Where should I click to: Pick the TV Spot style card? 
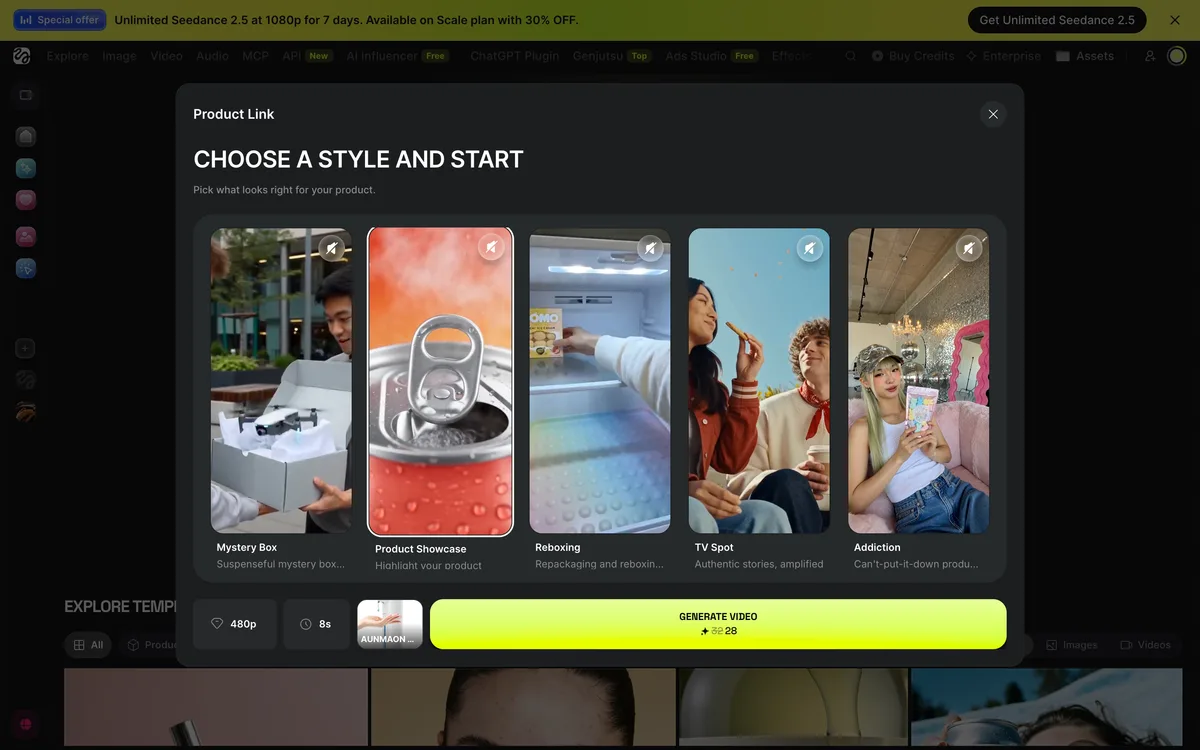[x=759, y=400]
